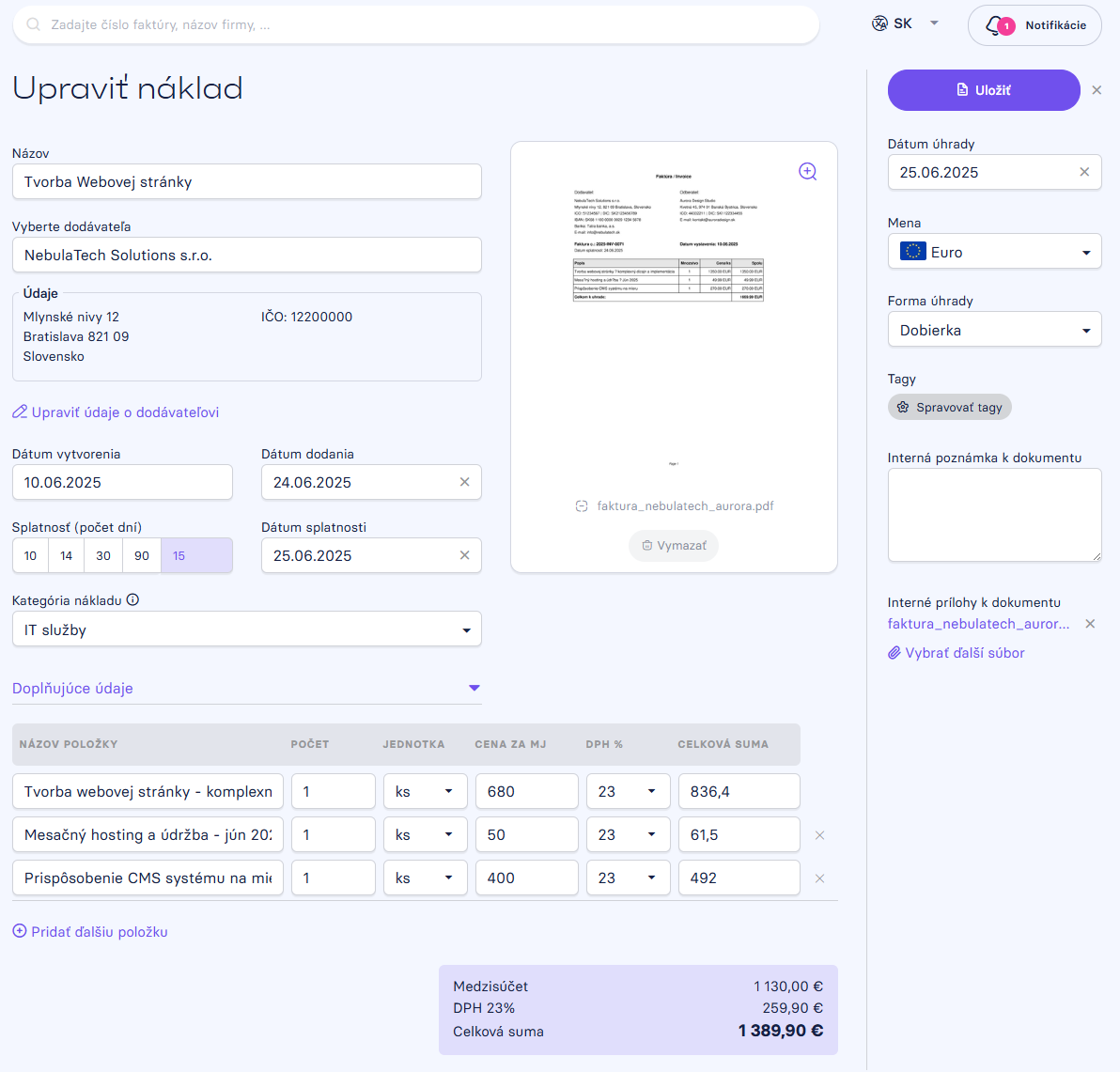Remove internal attachment faktura_nebulatech_auror

[1090, 624]
